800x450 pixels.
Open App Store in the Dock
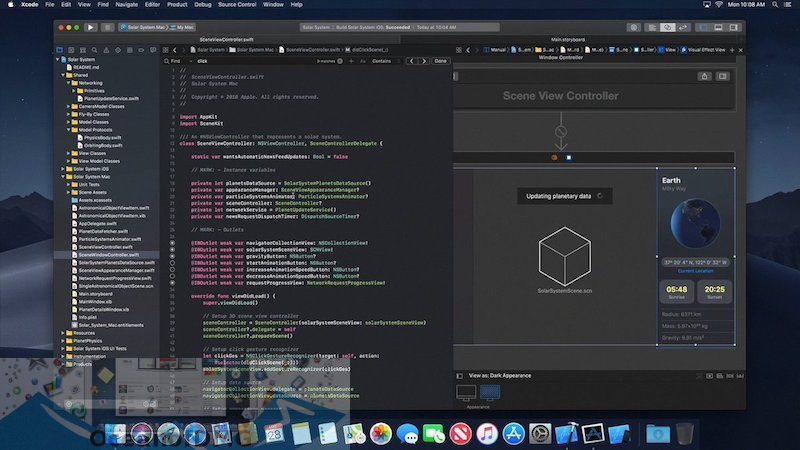[514, 434]
